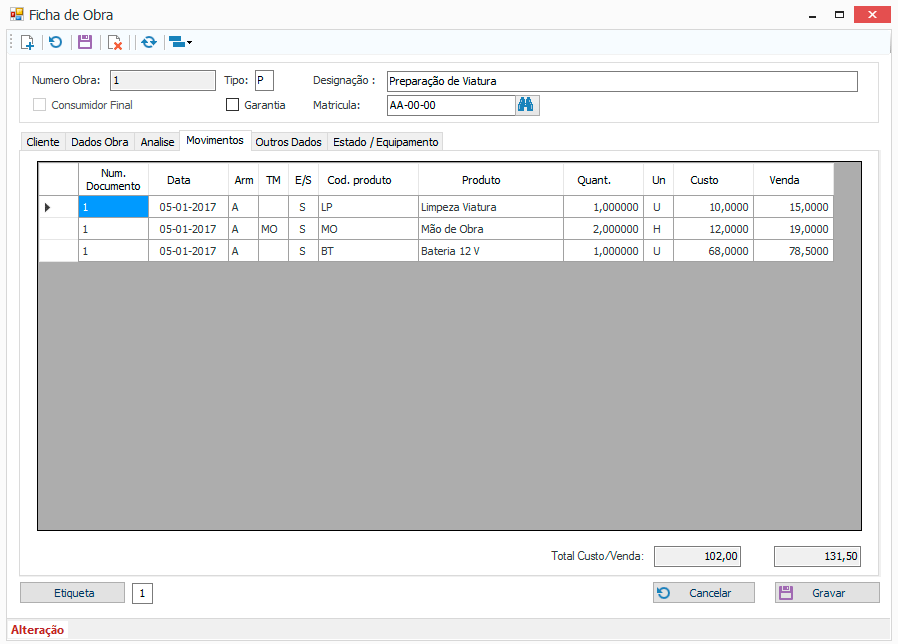Click the undo arrow icon in toolbar
This screenshot has height=644, width=898.
point(56,42)
